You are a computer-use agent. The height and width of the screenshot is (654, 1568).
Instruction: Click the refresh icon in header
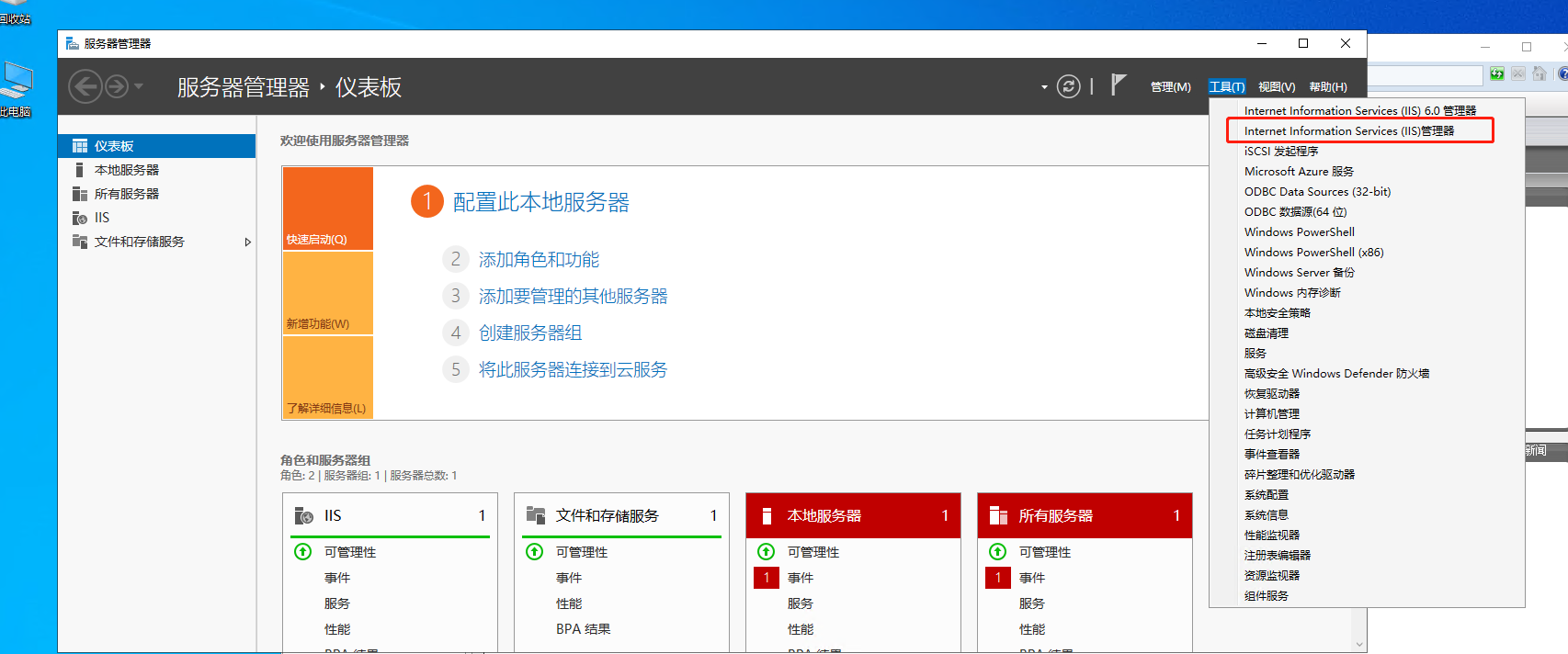point(1068,87)
